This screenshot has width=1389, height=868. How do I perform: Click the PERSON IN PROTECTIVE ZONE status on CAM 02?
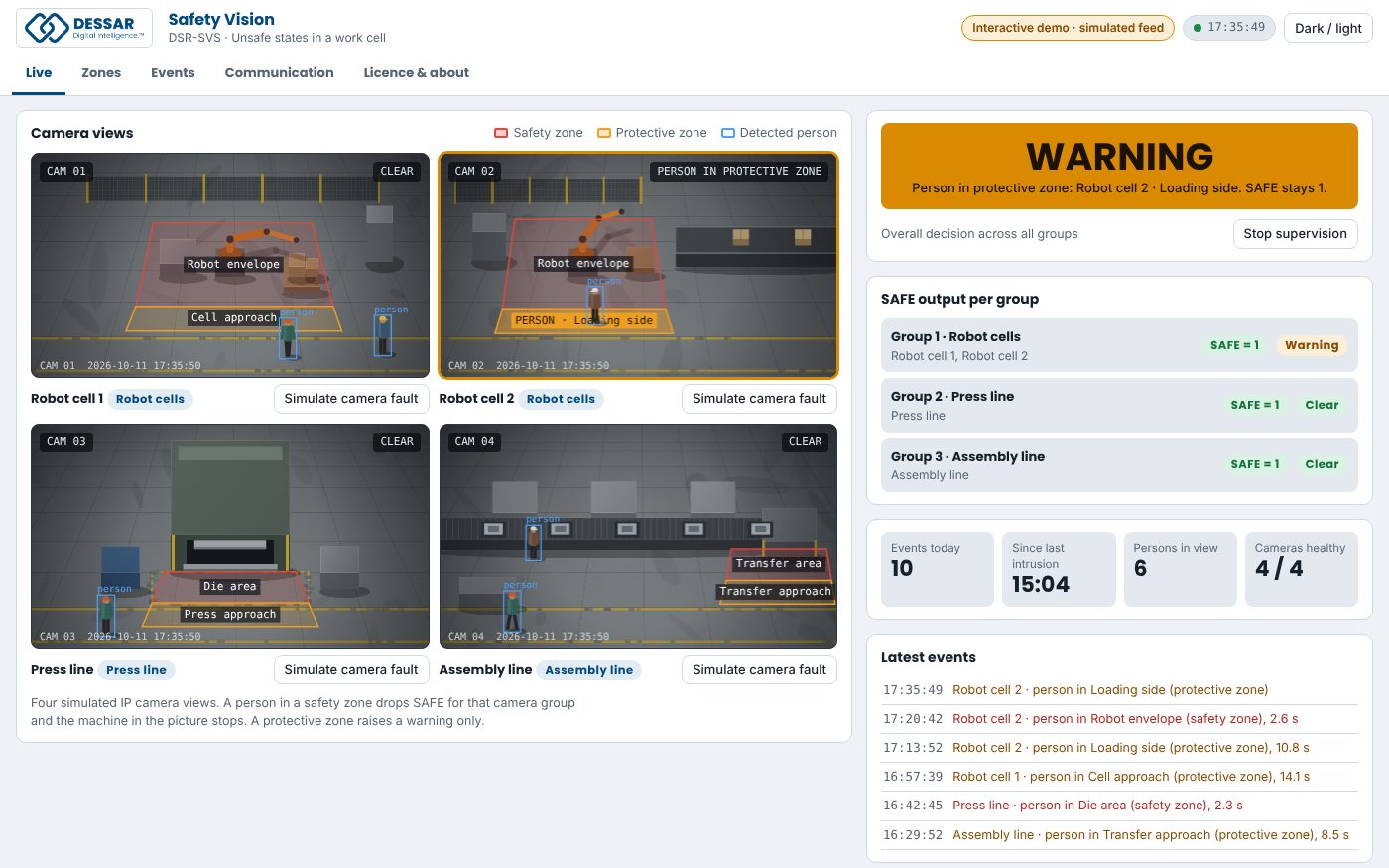(739, 171)
